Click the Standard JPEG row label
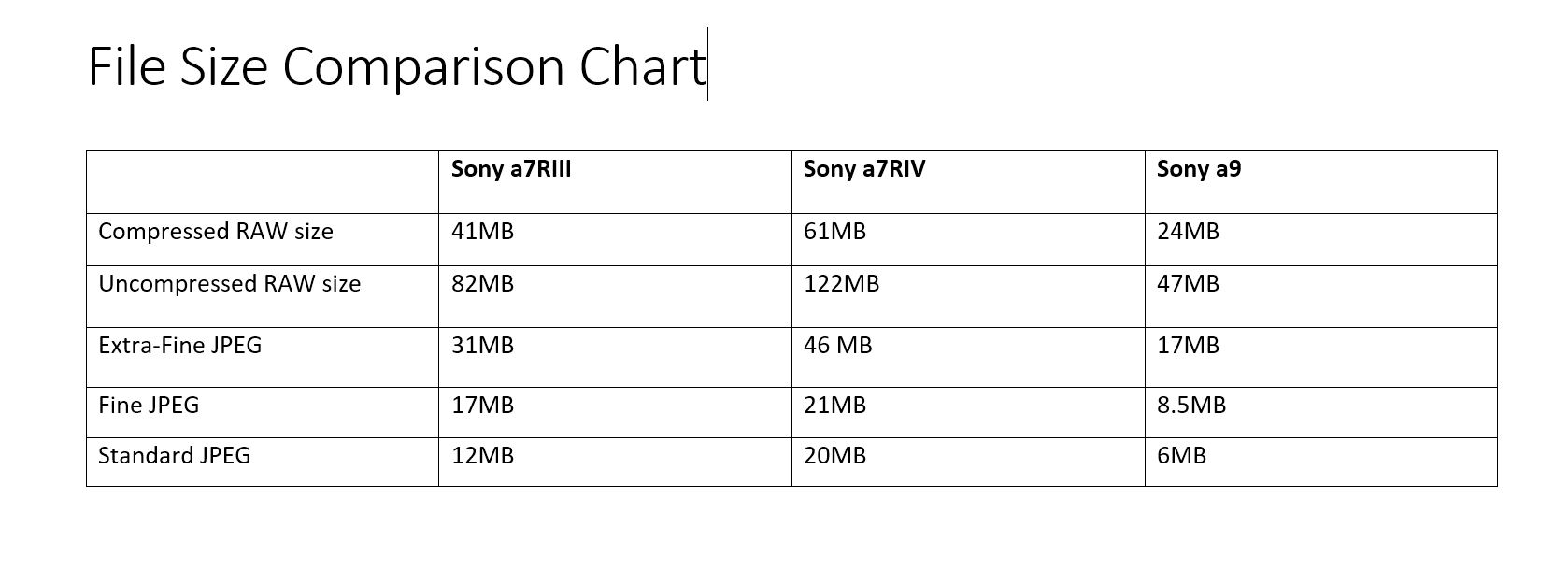 coord(175,455)
